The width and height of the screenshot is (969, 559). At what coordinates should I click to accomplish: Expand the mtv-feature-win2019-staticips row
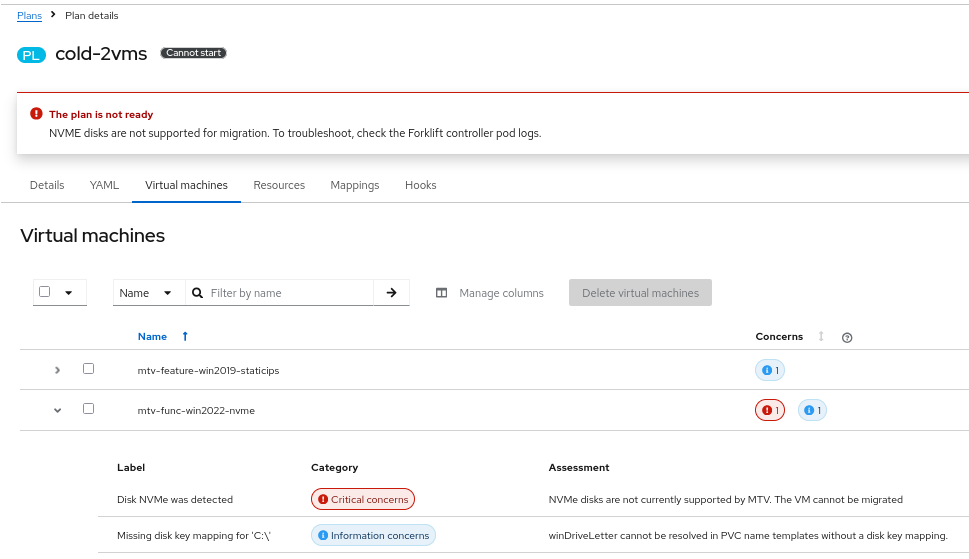(x=57, y=370)
